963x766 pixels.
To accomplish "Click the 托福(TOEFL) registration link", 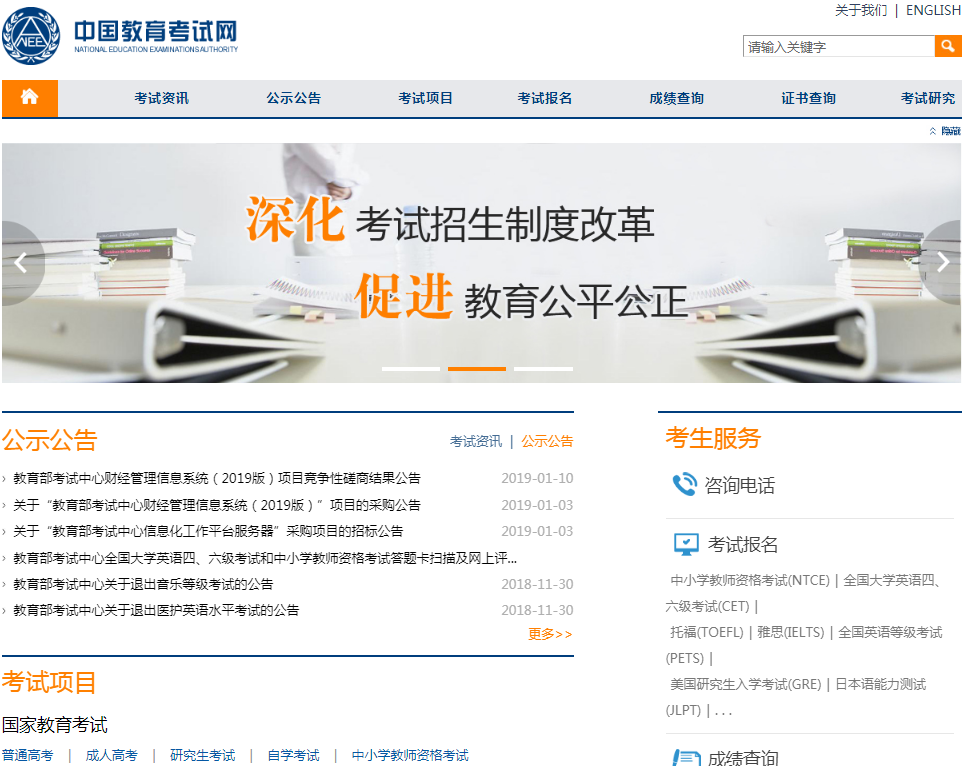I will click(707, 632).
